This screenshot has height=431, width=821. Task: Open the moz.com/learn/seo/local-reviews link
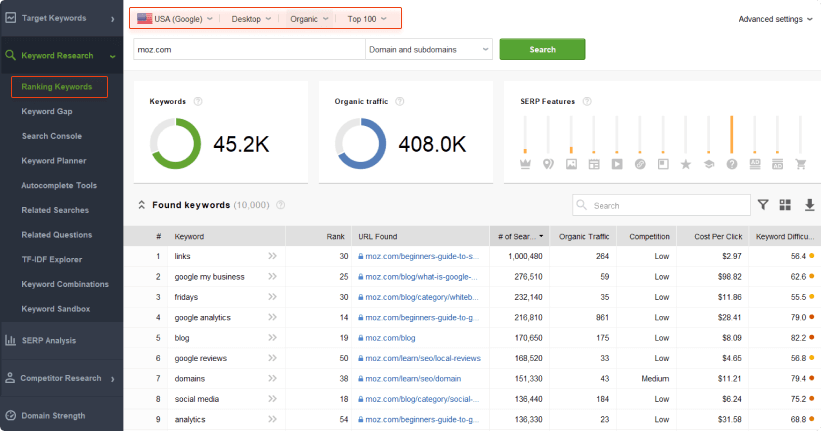point(423,358)
